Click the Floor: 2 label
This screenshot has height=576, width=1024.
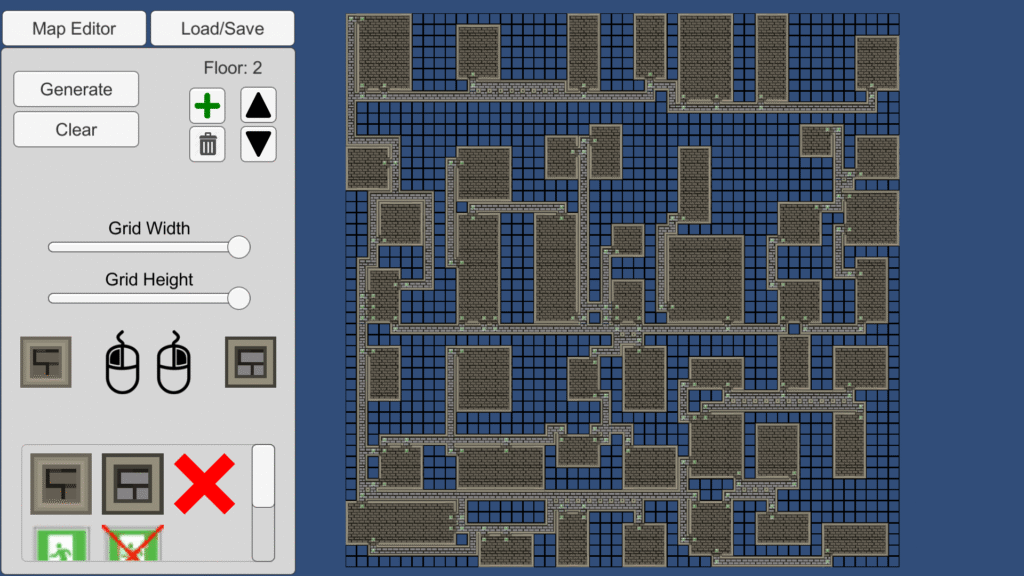[232, 68]
